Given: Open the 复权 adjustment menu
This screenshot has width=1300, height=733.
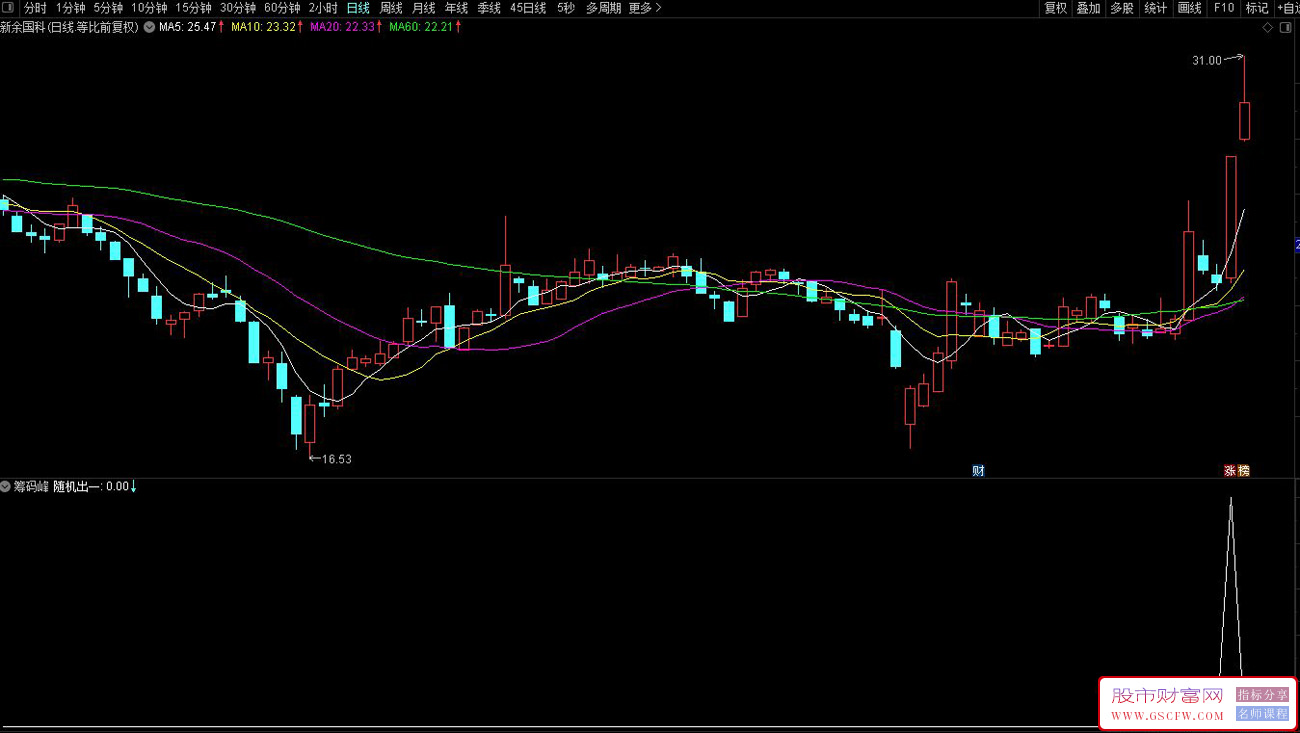Looking at the screenshot, I should (x=1055, y=8).
